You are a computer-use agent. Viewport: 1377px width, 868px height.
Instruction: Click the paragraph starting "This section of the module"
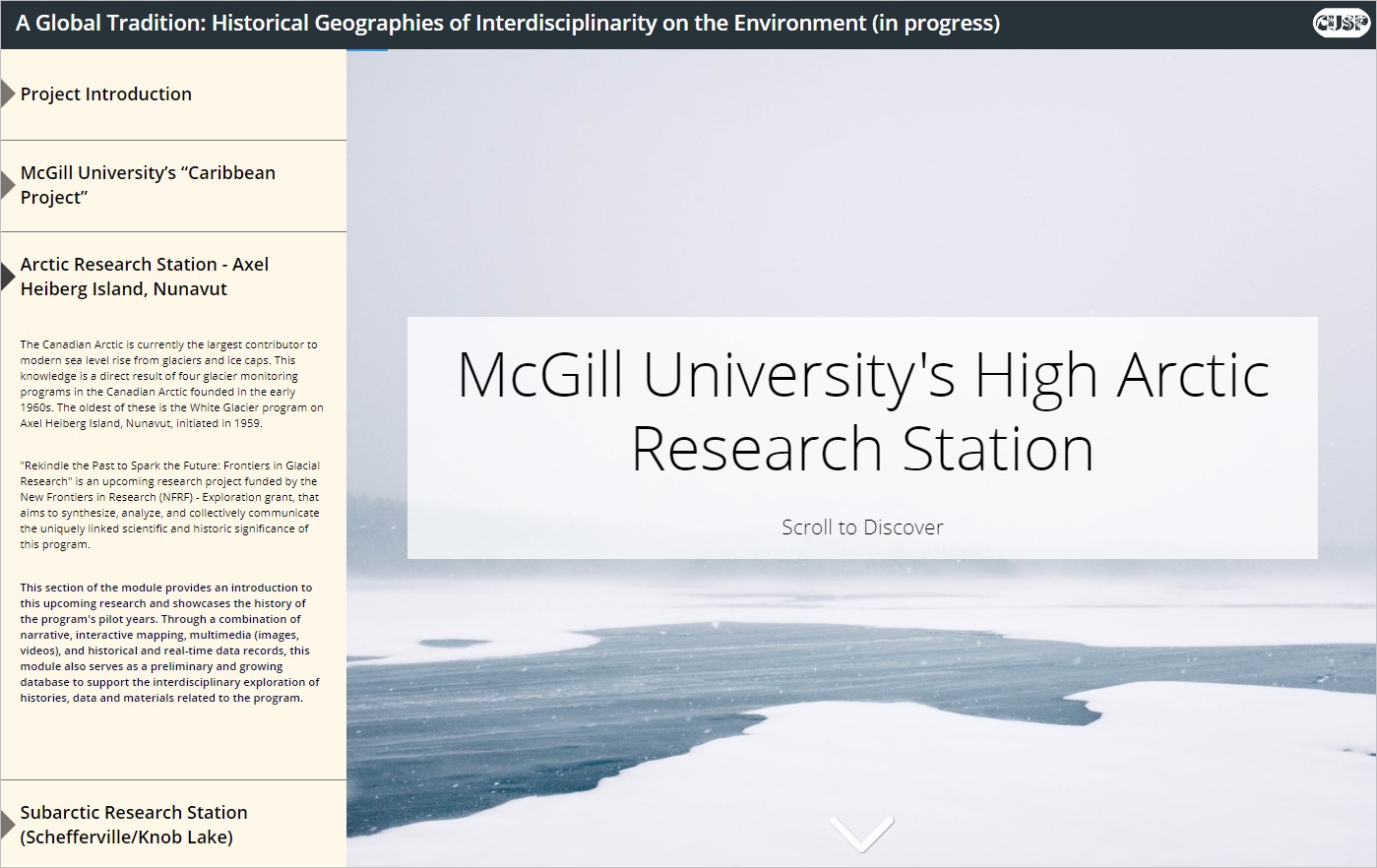point(171,643)
